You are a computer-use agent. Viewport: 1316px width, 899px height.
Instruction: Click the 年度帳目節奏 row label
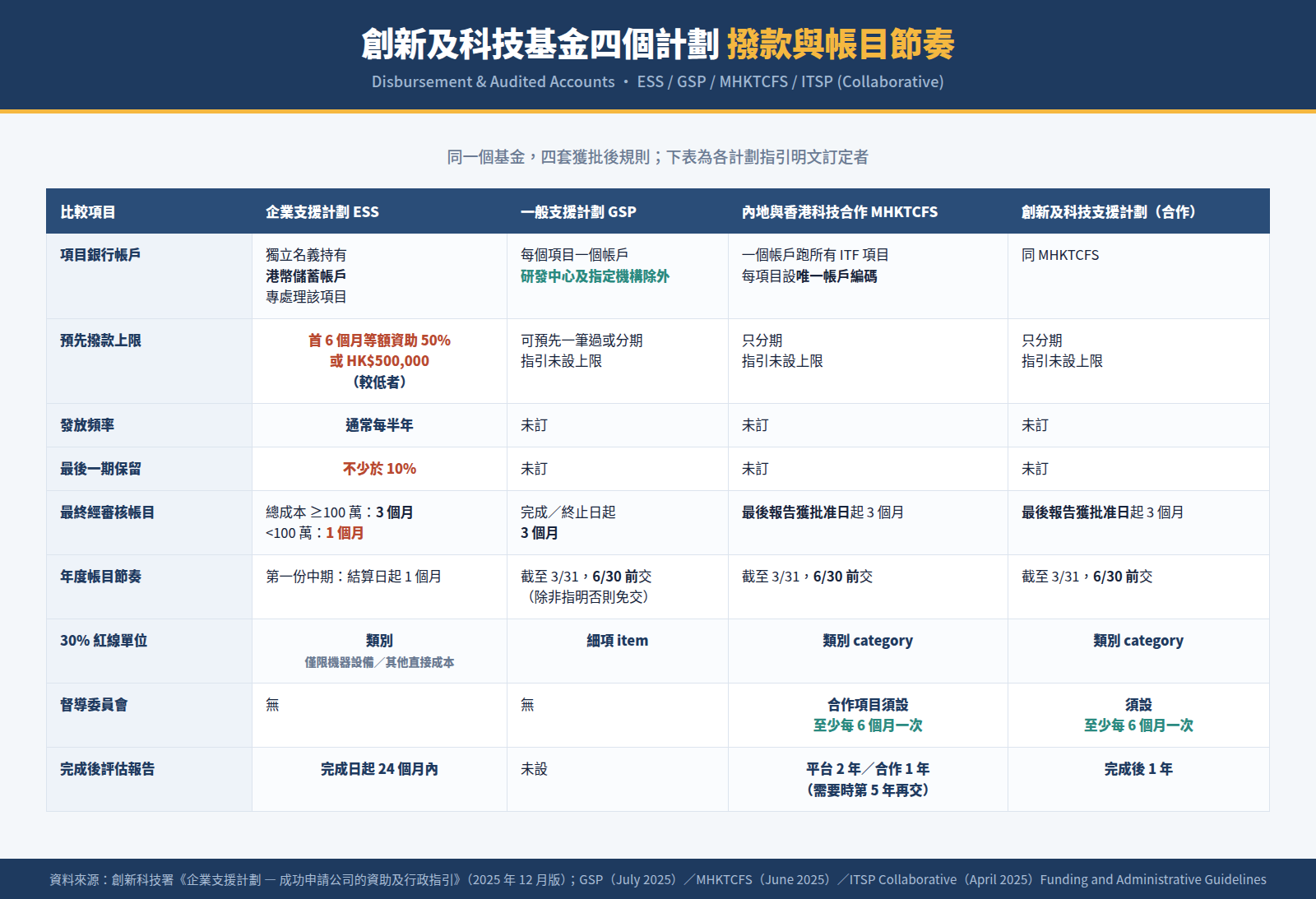pos(100,577)
